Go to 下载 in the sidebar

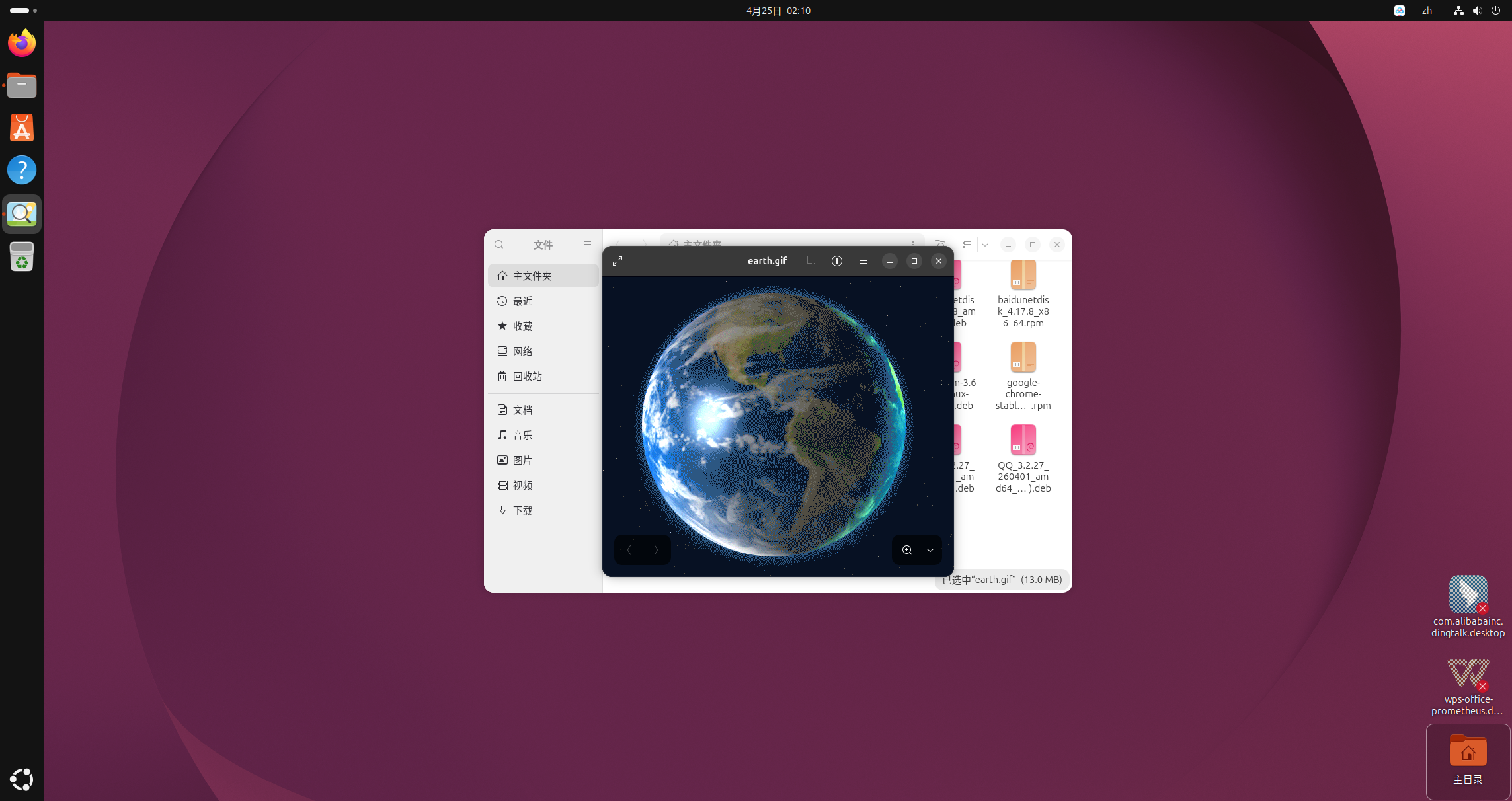(522, 511)
